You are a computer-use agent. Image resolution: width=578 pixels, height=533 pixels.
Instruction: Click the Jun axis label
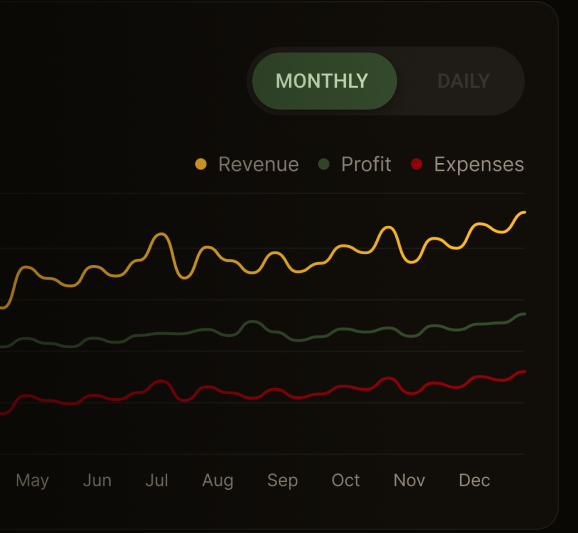point(97,480)
